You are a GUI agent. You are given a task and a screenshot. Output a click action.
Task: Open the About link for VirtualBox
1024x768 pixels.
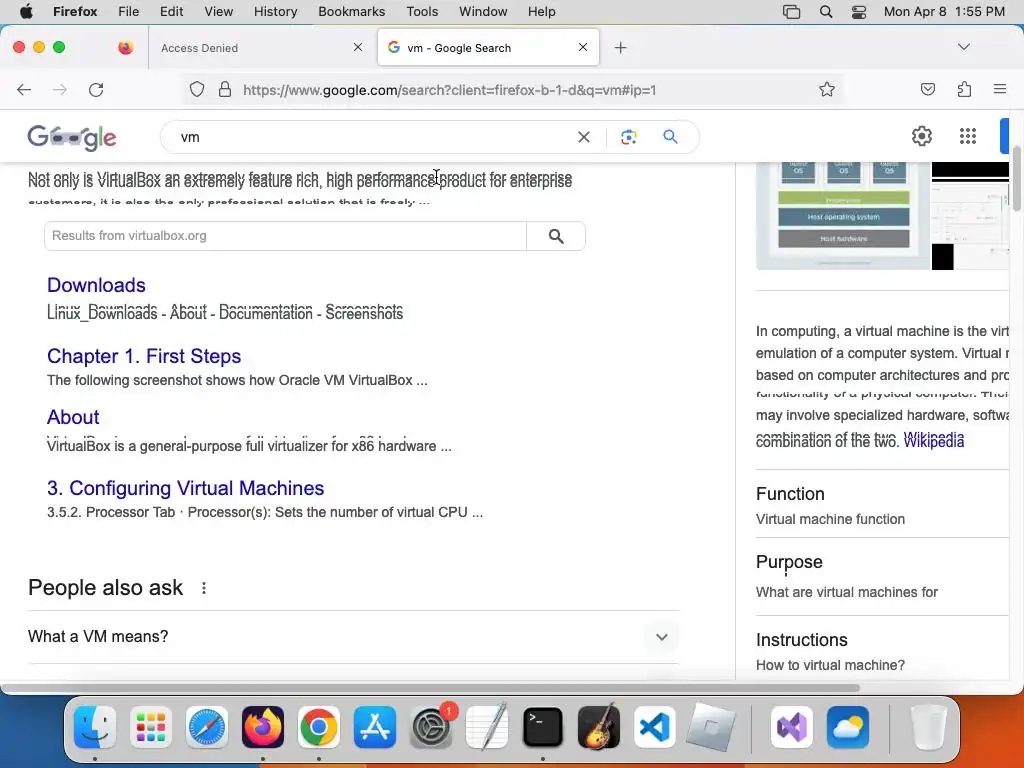[73, 417]
